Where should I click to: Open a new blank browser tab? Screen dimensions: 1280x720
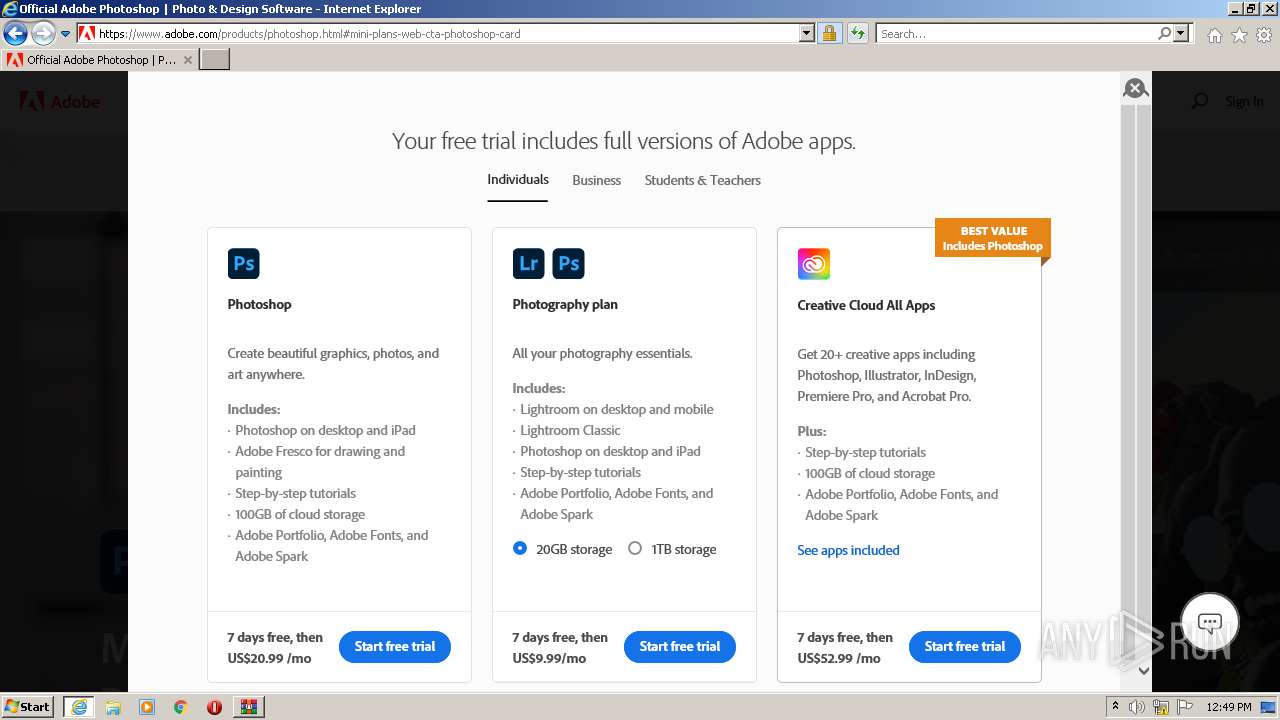pos(215,60)
